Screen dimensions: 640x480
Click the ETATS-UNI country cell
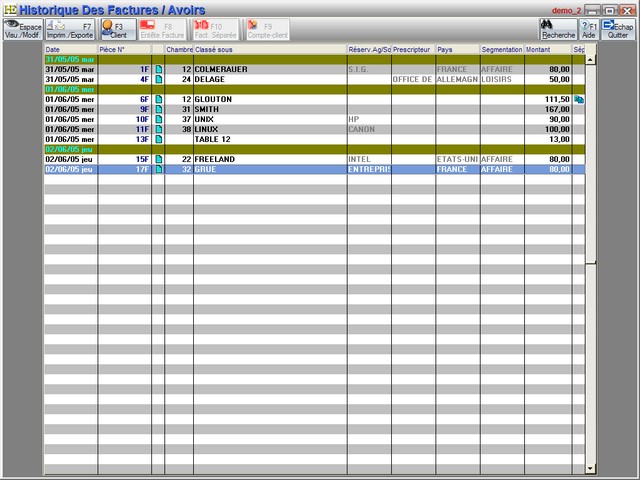tap(457, 159)
